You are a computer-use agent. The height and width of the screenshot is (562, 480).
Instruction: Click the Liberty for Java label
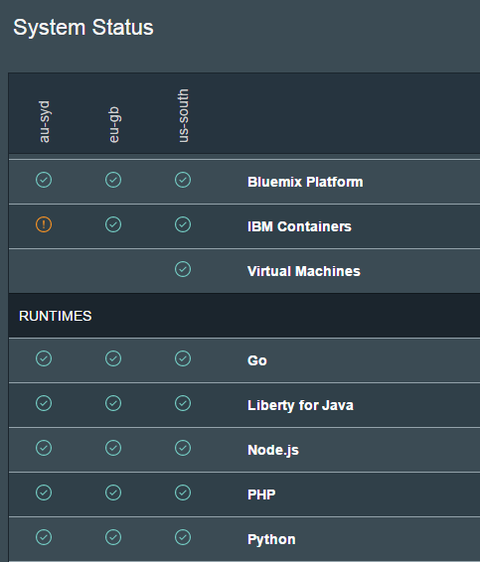pos(300,405)
